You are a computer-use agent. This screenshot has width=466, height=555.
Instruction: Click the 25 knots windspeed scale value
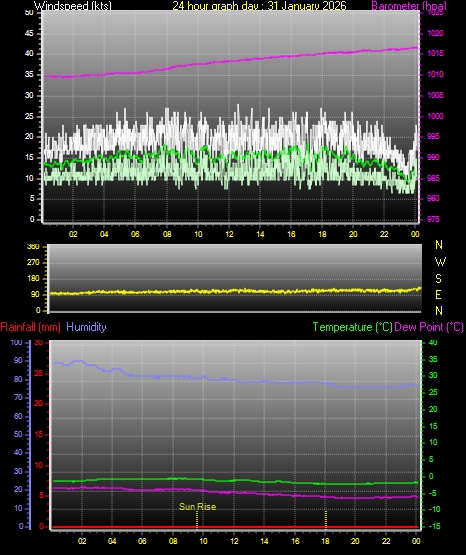coord(29,116)
